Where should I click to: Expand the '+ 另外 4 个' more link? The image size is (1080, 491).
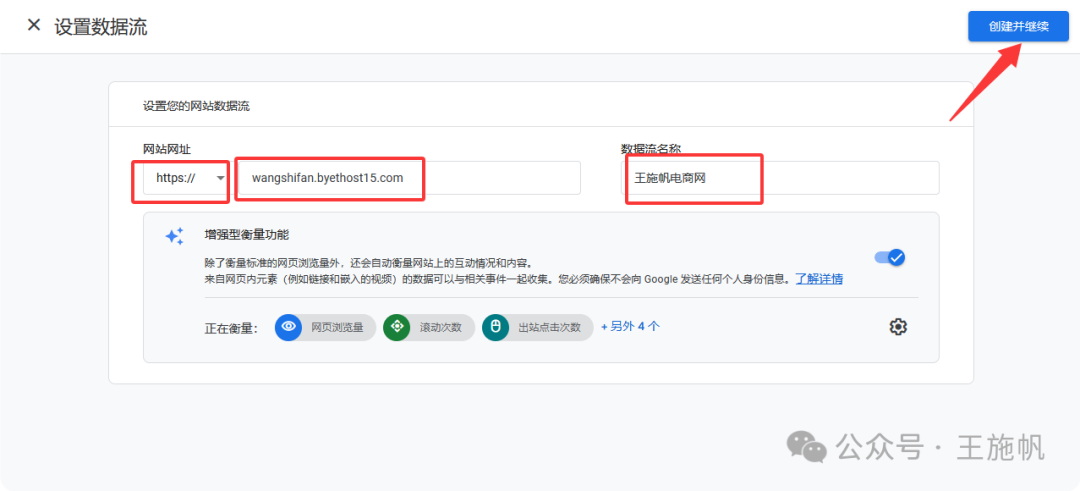point(630,326)
